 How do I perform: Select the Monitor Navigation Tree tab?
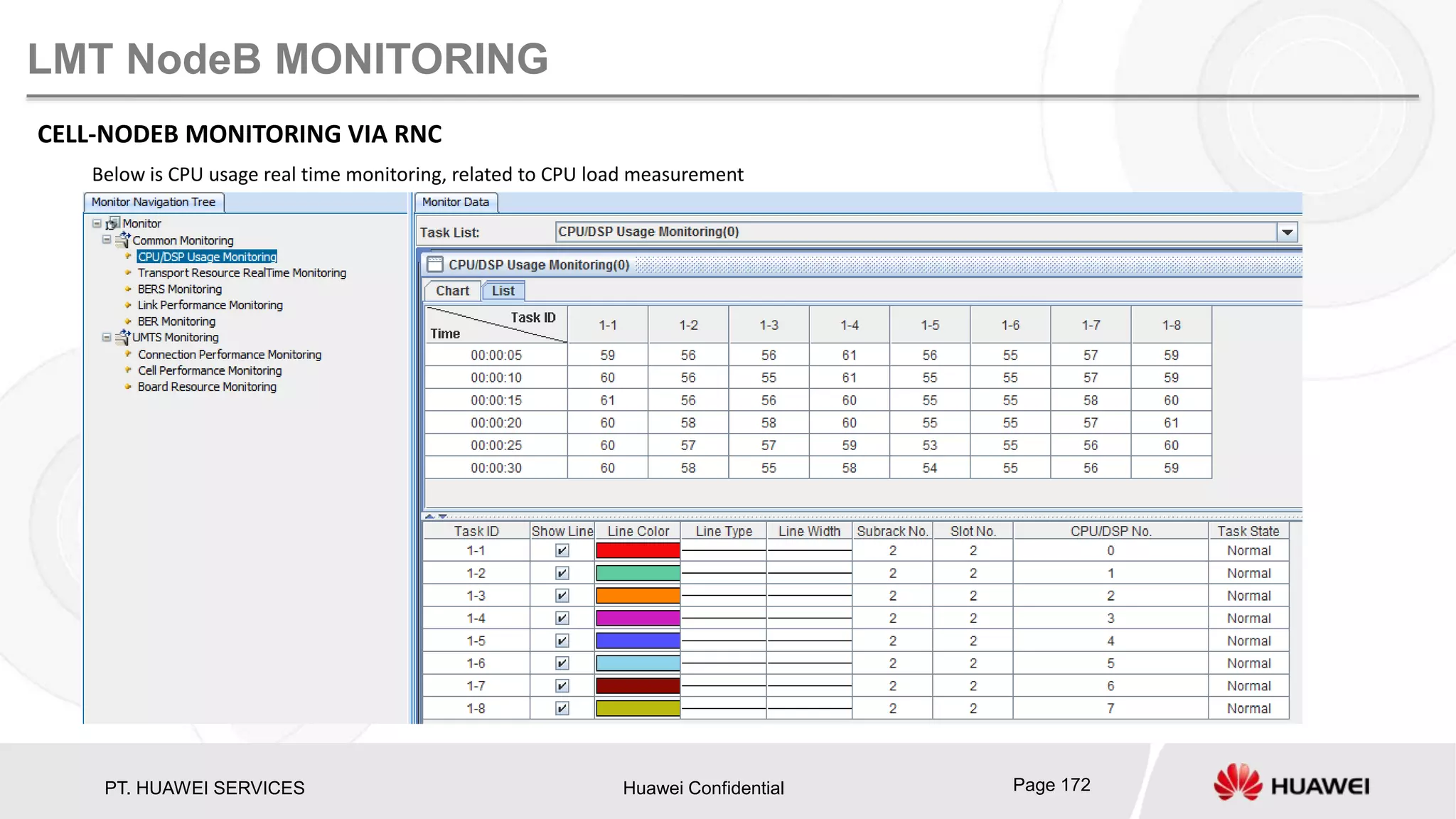[154, 202]
